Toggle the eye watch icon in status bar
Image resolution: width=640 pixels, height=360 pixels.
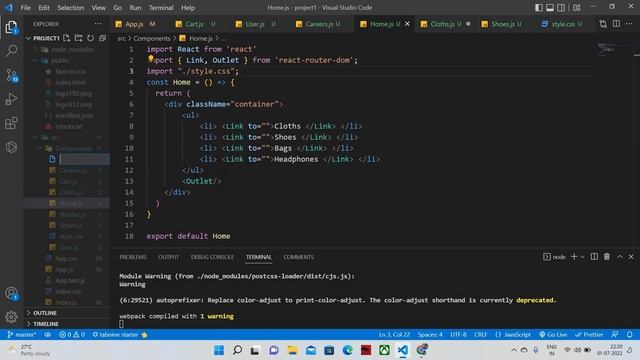pos(48,334)
